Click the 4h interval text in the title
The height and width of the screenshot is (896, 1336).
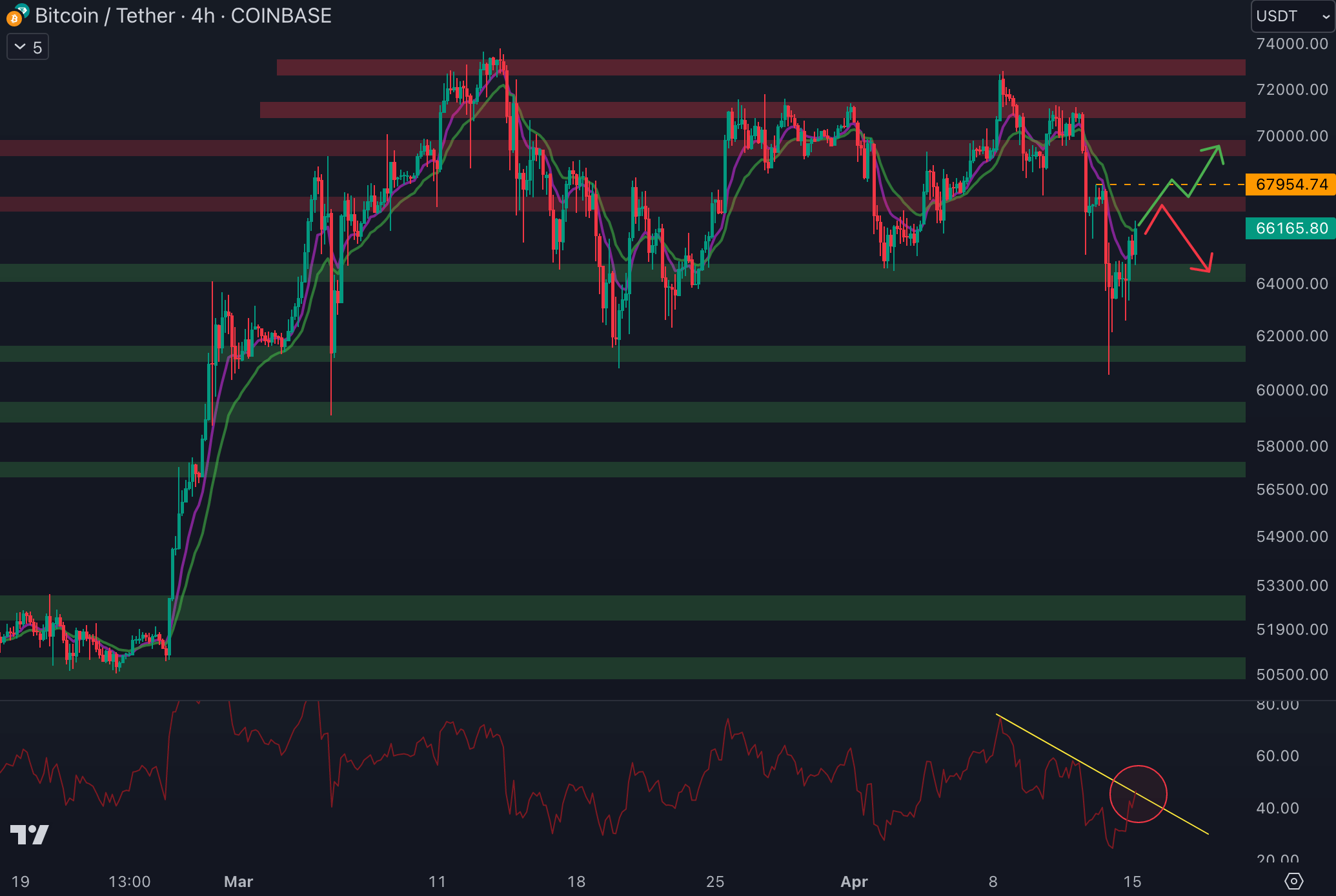click(203, 15)
